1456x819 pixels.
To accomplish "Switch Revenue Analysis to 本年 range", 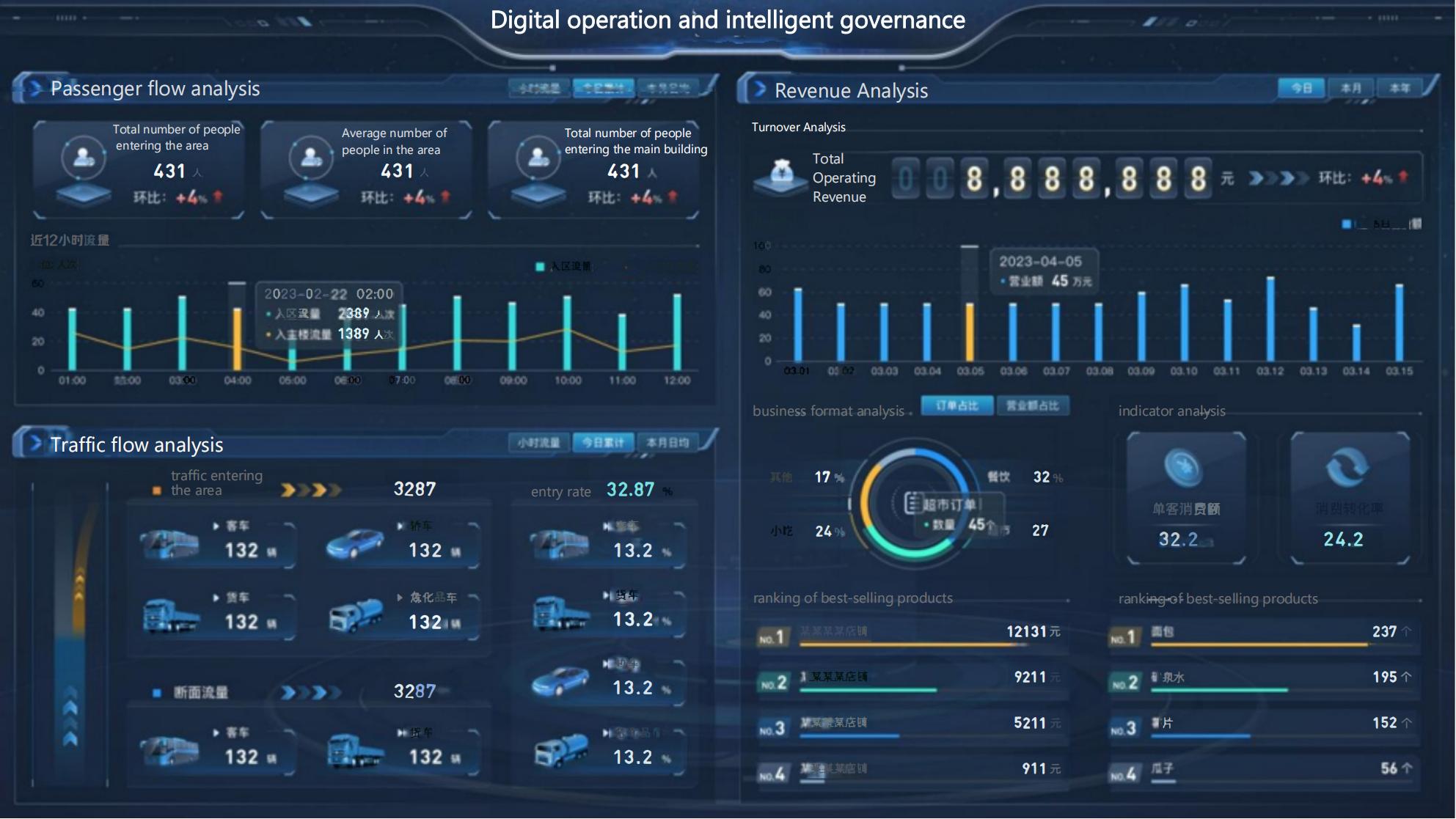I will 1400,88.
